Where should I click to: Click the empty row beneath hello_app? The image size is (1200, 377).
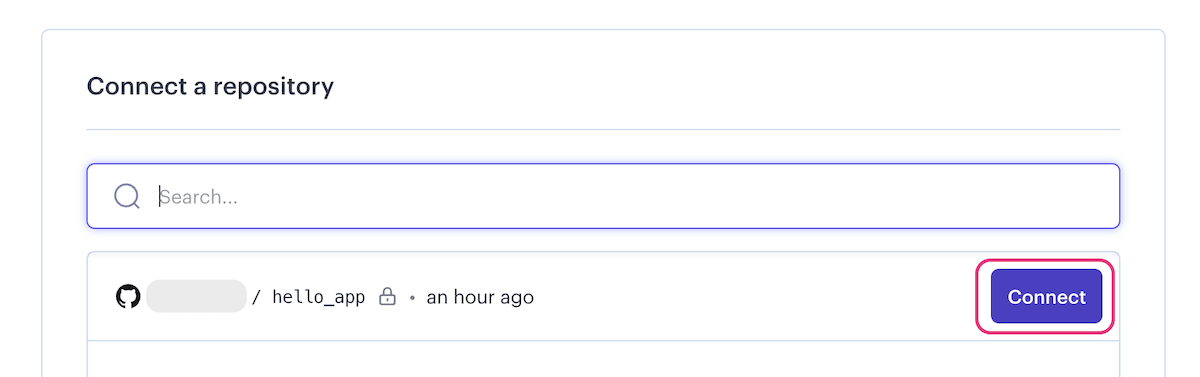click(603, 359)
